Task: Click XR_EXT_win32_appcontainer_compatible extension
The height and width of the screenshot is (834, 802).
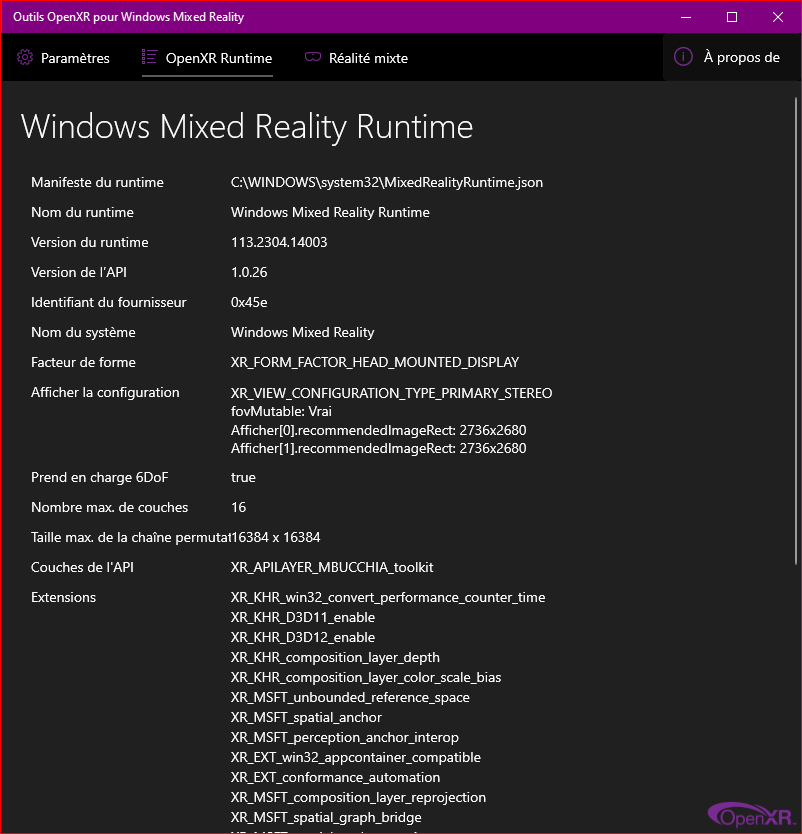Action: tap(355, 757)
